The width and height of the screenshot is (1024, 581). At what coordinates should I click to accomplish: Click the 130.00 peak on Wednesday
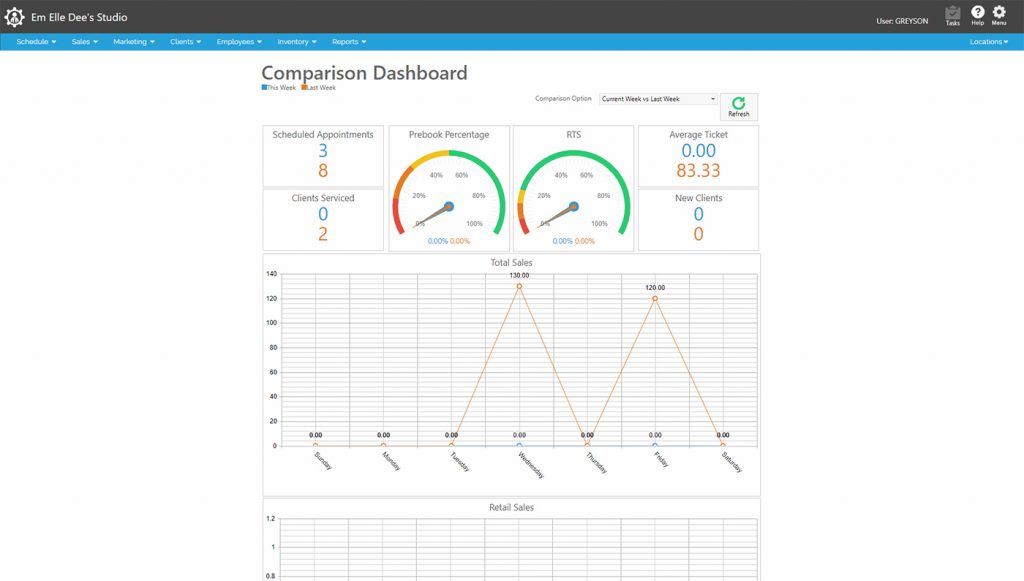518,285
